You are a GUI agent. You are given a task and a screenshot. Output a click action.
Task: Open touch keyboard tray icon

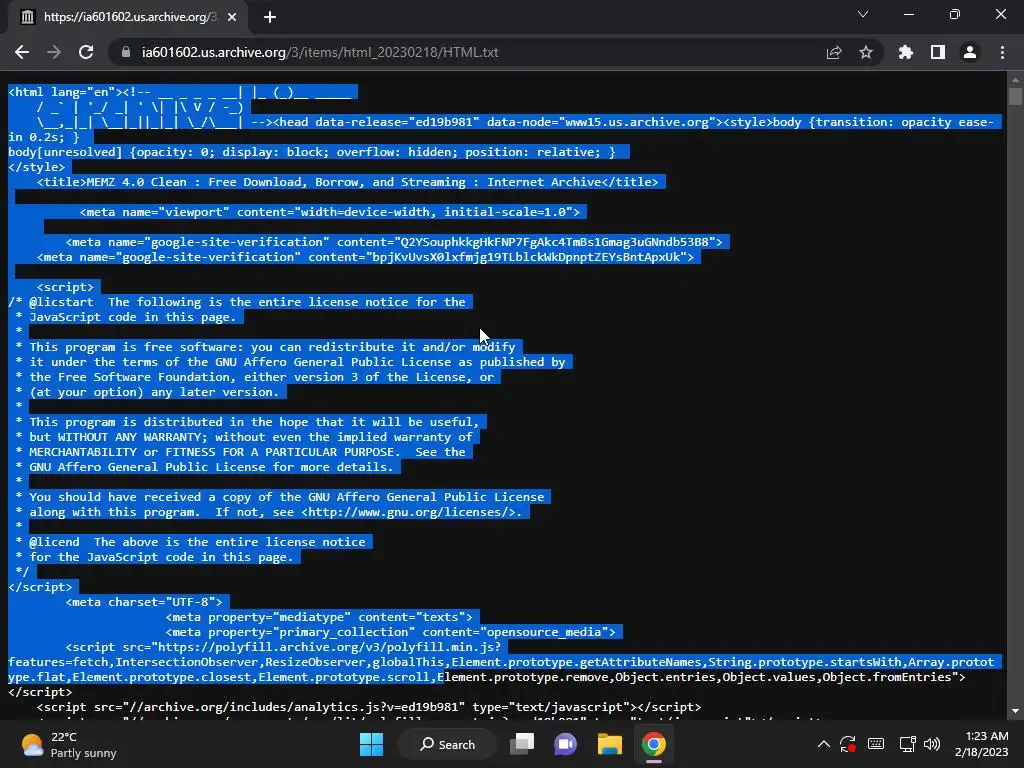876,744
